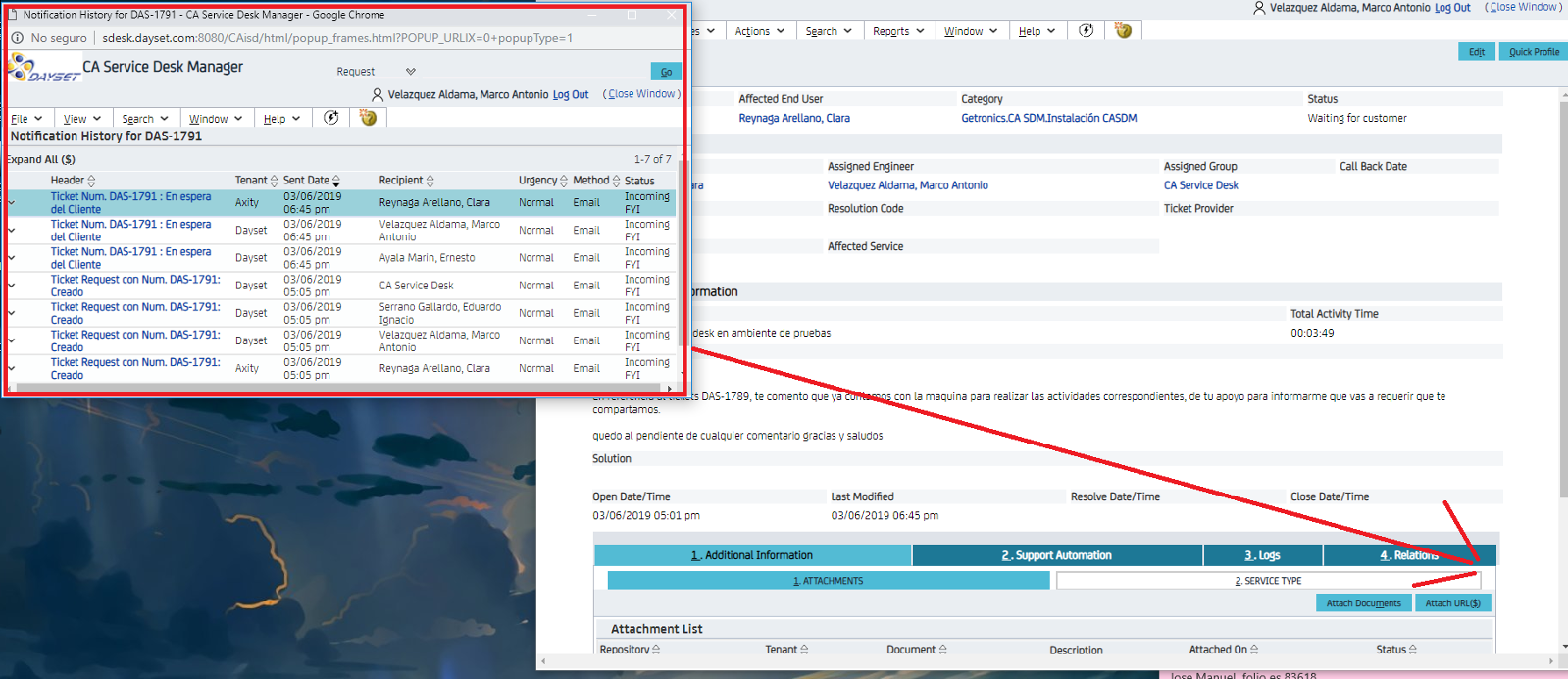Click Expand All in notification history

[40, 159]
